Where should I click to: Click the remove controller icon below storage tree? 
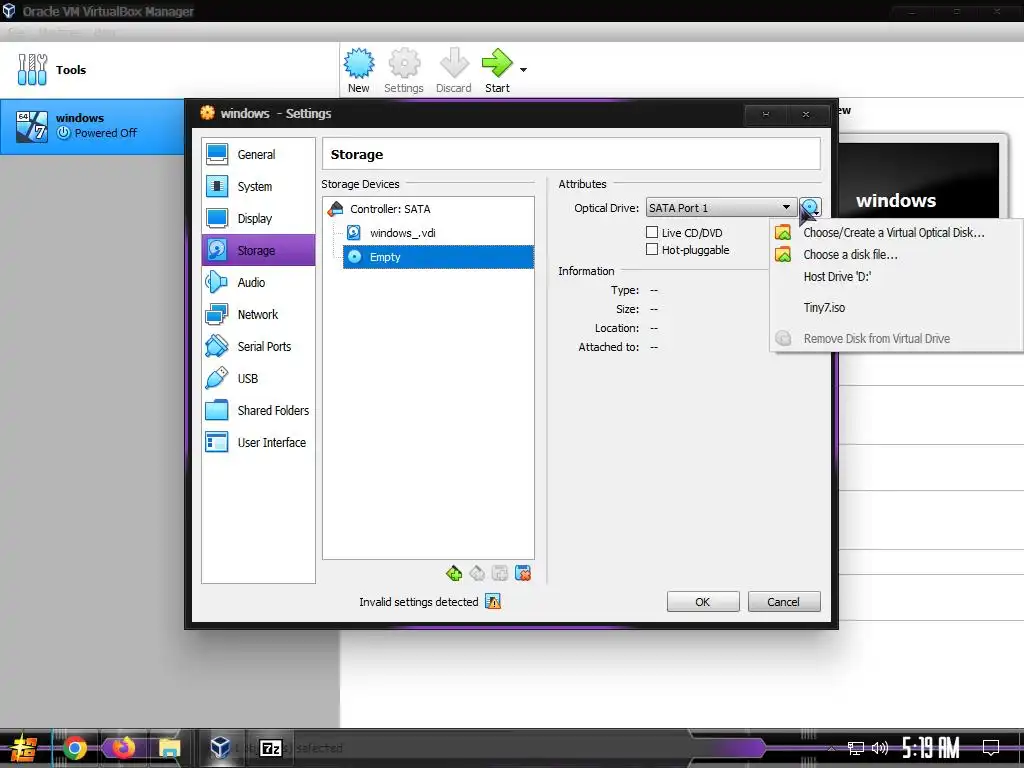point(477,573)
